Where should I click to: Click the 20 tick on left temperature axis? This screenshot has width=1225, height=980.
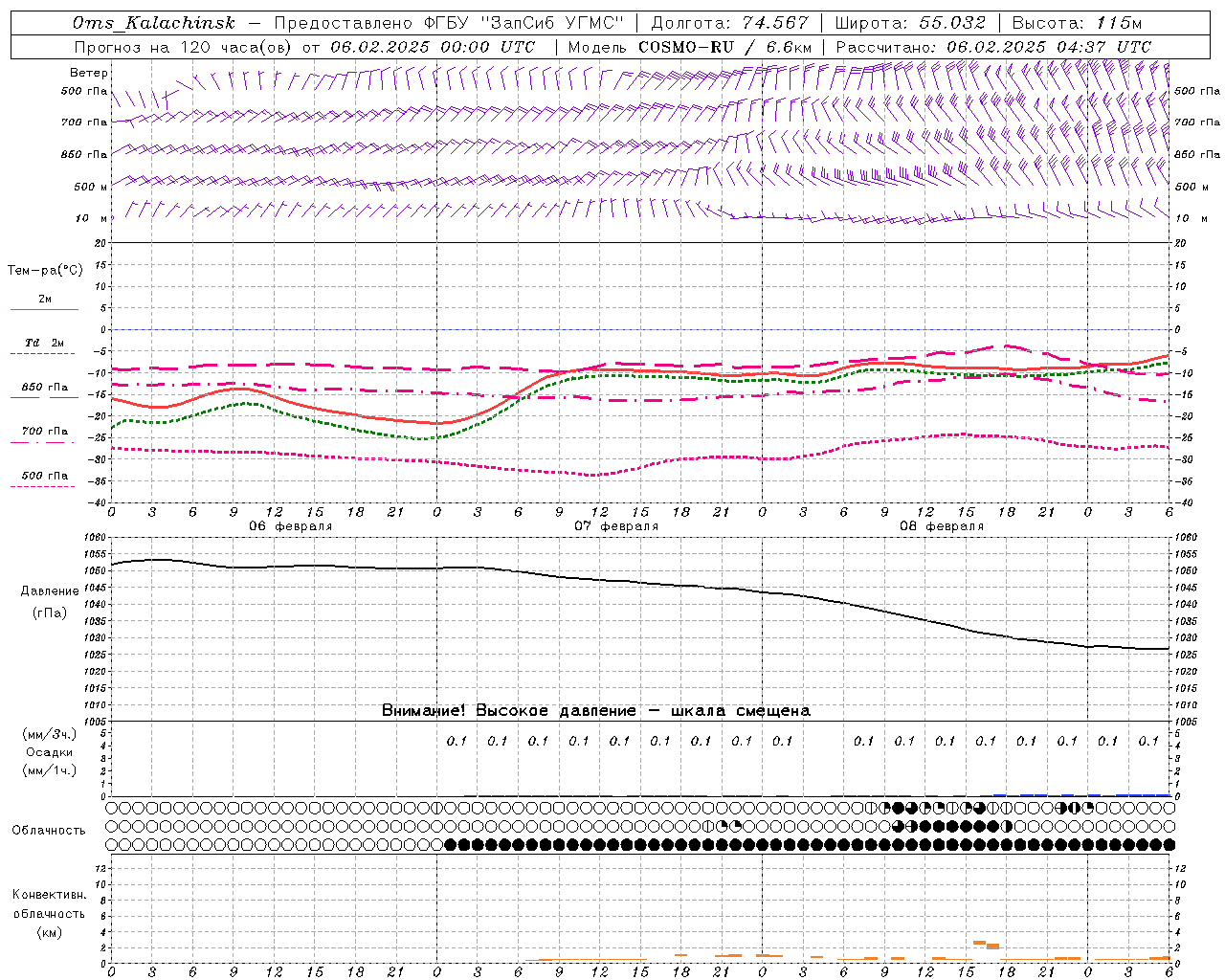coord(100,244)
